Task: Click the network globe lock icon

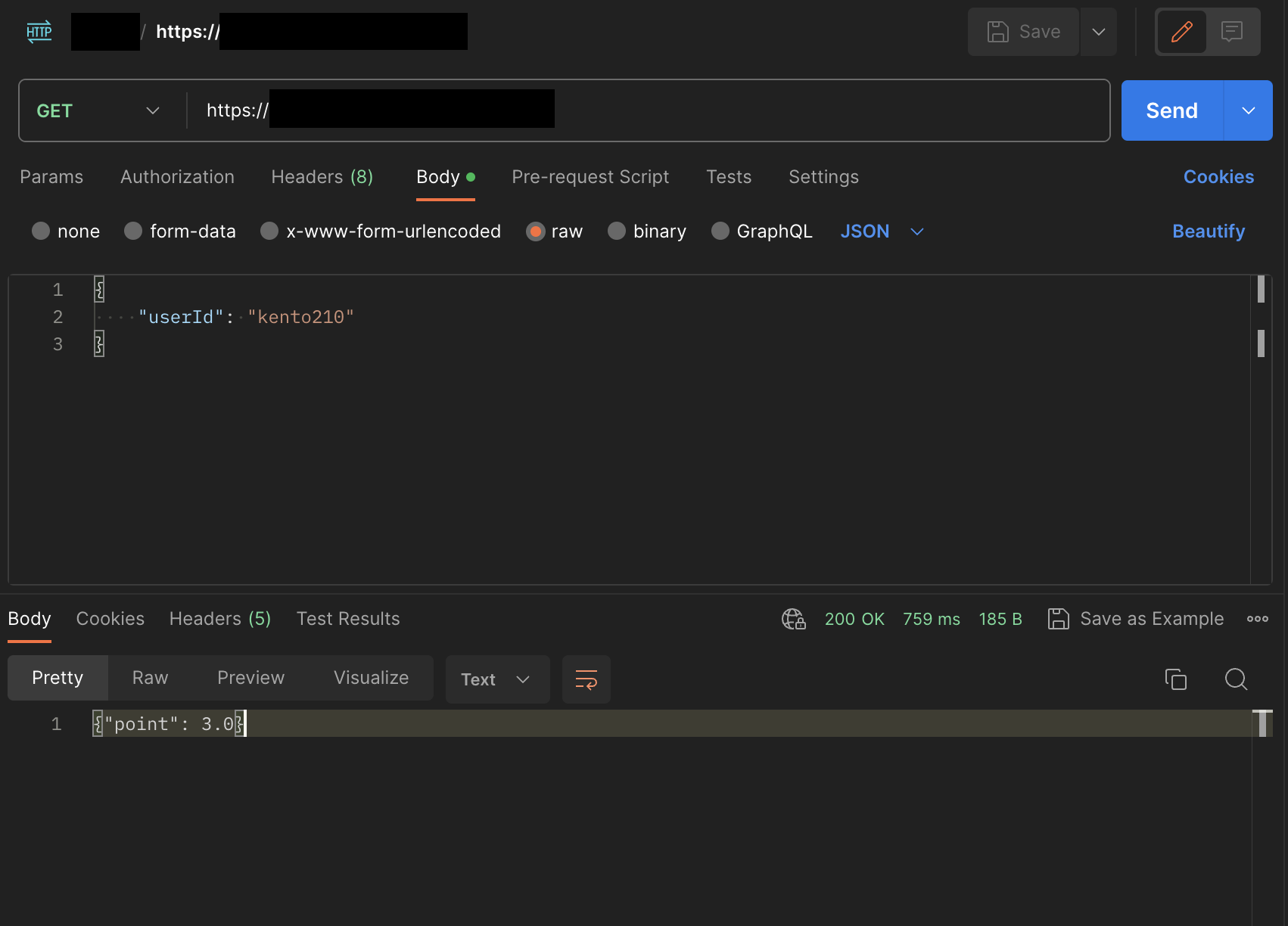Action: [x=793, y=619]
